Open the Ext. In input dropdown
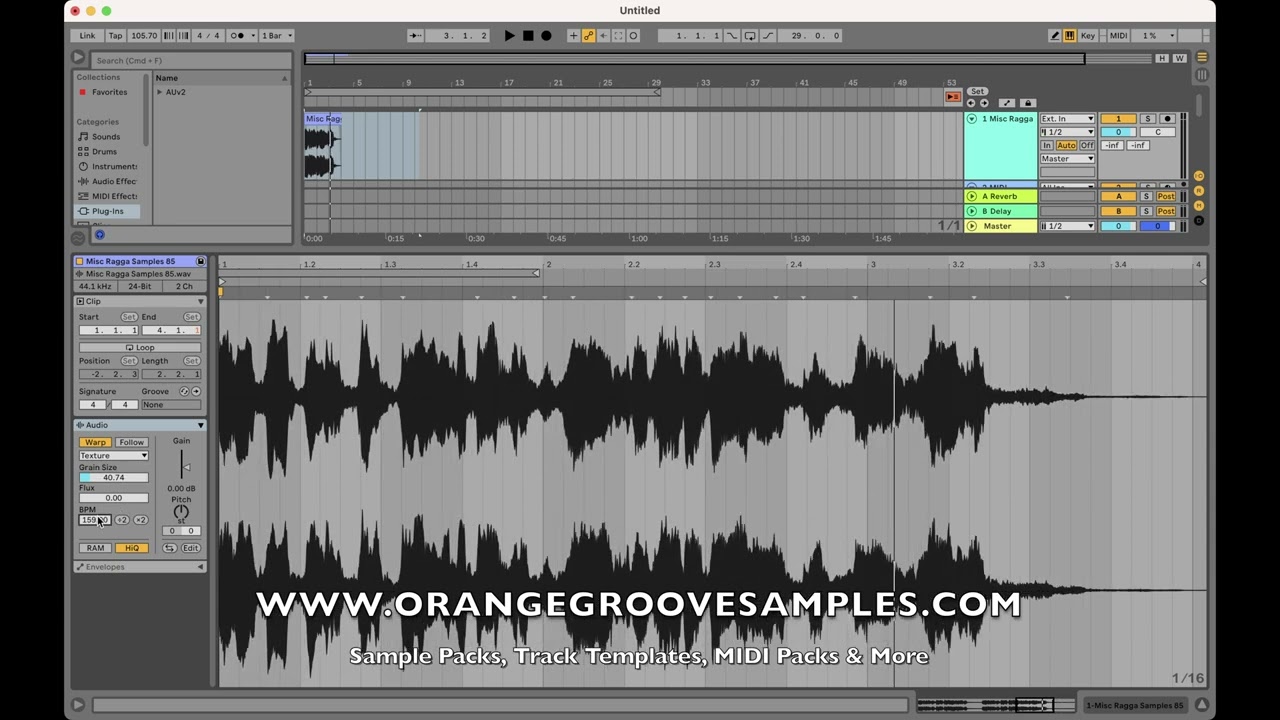Image resolution: width=1280 pixels, height=720 pixels. (1067, 119)
